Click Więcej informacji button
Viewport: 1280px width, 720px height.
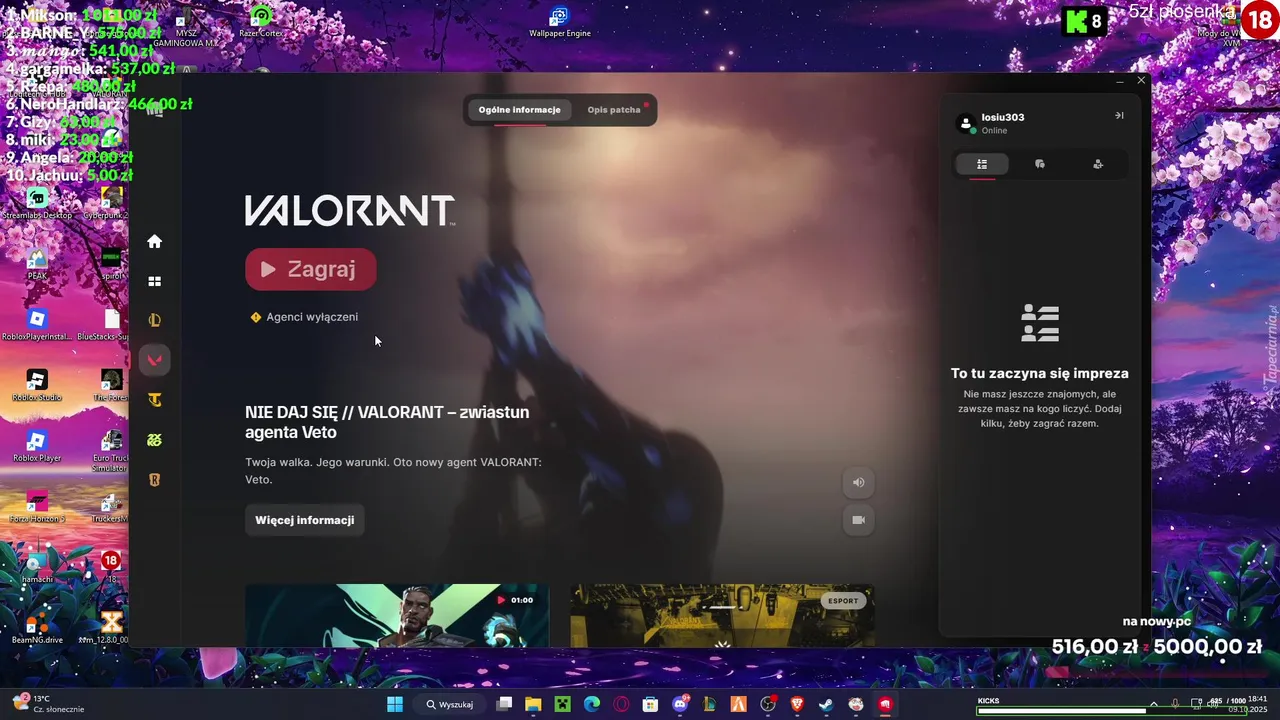[x=305, y=520]
